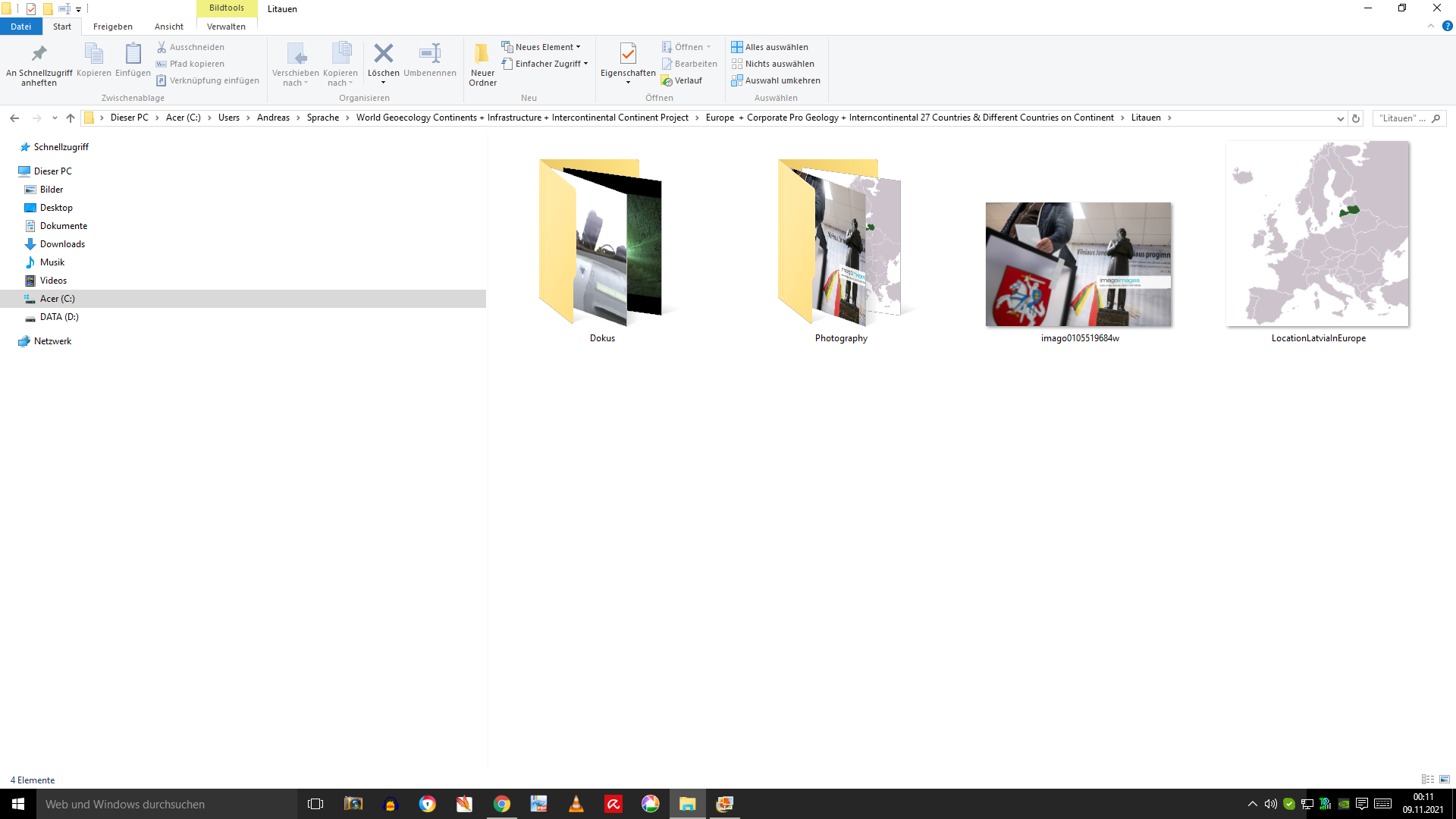Switch to the Ansicht tab
Viewport: 1456px width, 819px height.
(169, 27)
